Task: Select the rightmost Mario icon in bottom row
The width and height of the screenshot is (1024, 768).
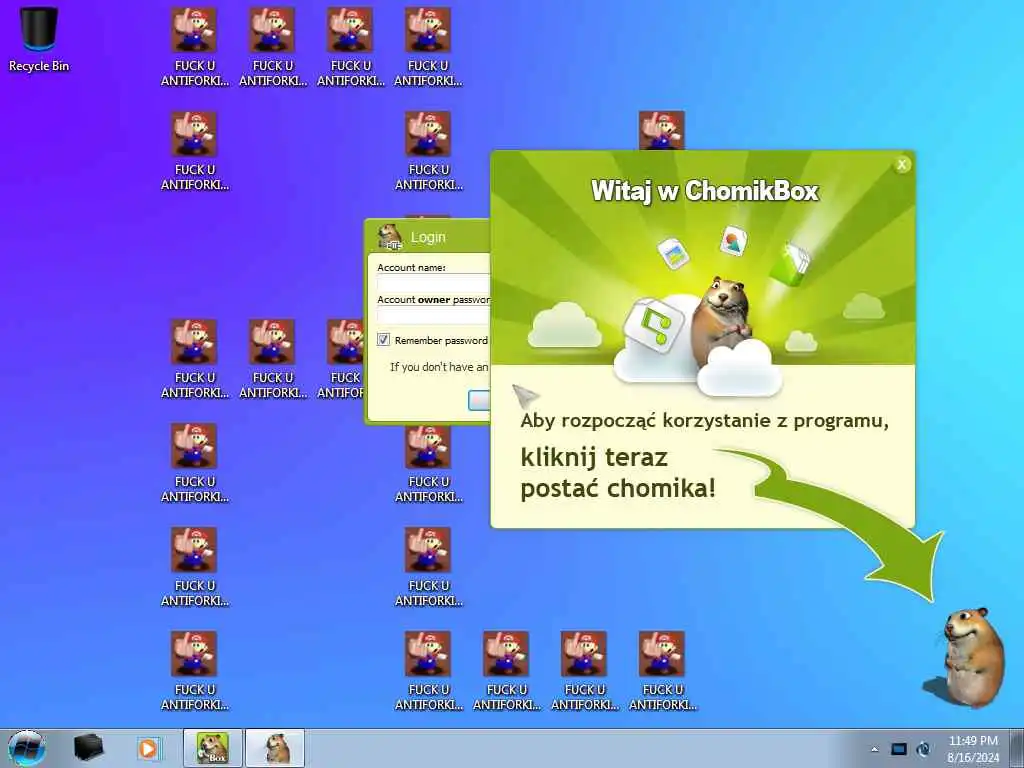Action: [x=662, y=671]
